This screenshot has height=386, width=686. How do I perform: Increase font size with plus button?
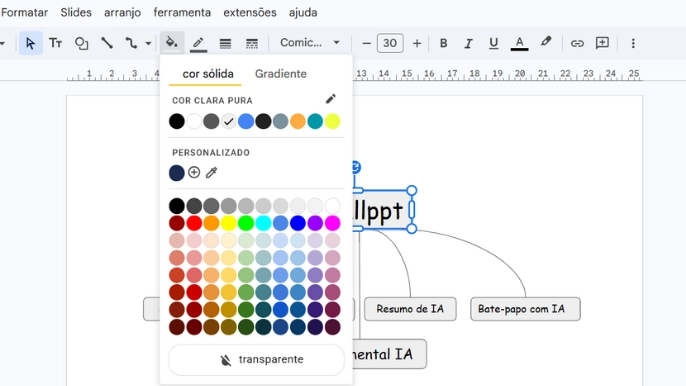click(417, 43)
